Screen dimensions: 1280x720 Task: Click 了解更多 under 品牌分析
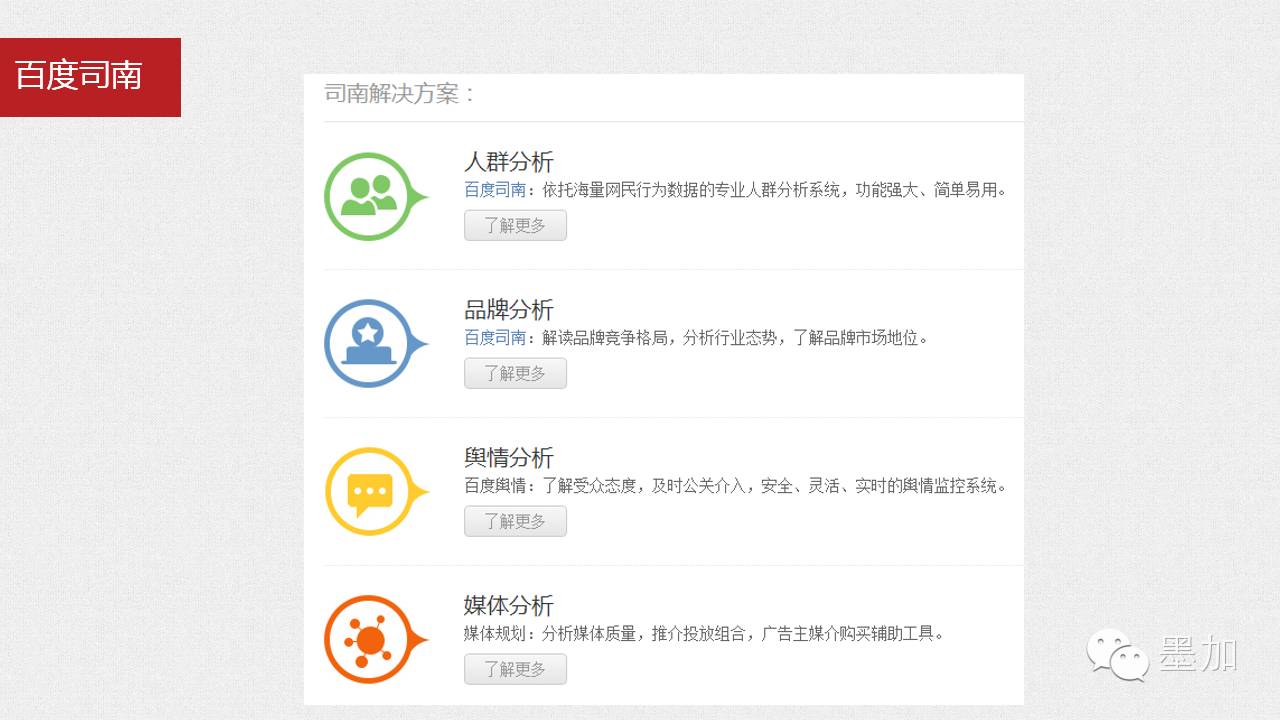[515, 373]
